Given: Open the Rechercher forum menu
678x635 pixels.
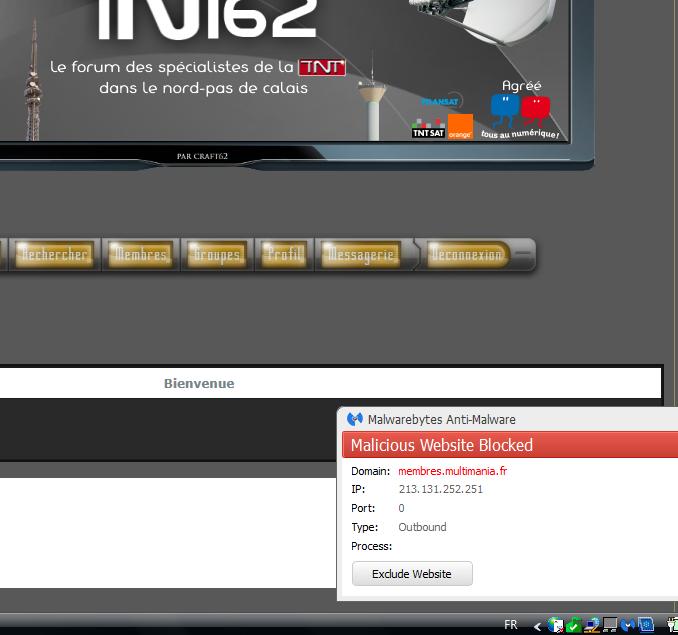Looking at the screenshot, I should pyautogui.click(x=55, y=254).
